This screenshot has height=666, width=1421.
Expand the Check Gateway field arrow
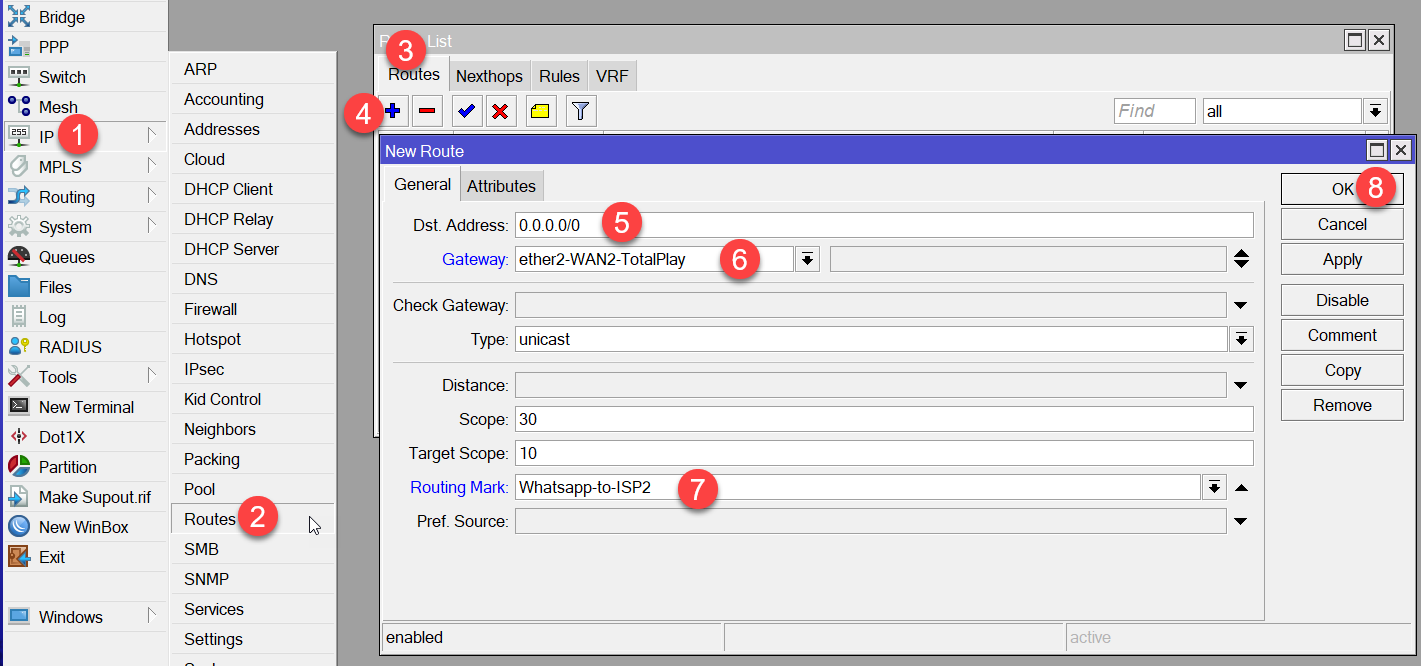1241,305
